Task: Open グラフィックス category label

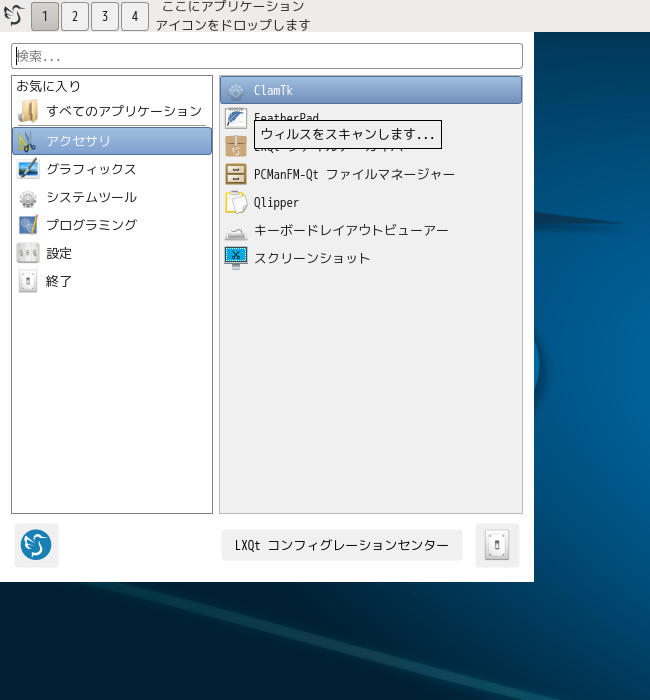Action: 91,169
